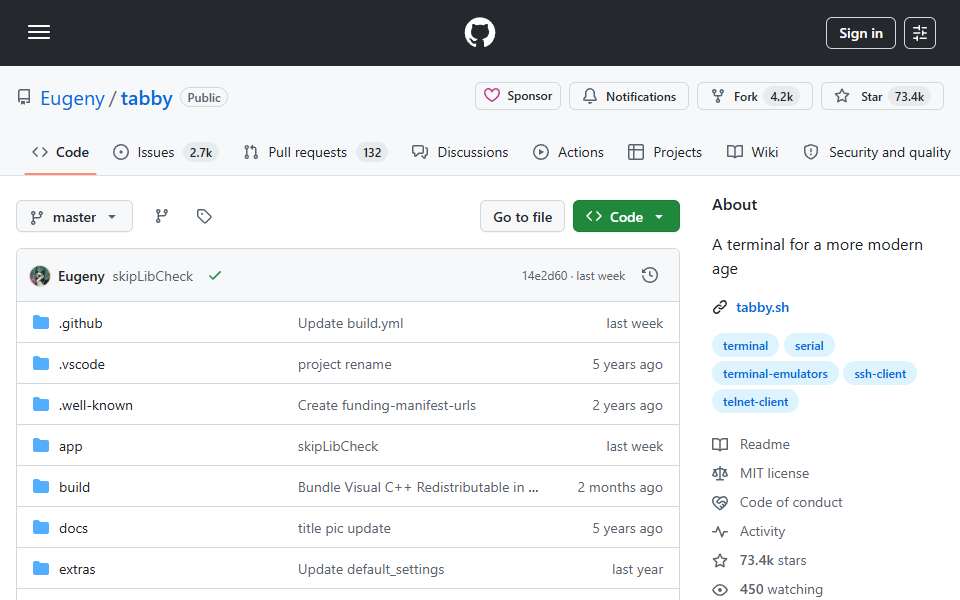Open the skipLibCheck latest commit message
The image size is (960, 600).
pos(152,276)
